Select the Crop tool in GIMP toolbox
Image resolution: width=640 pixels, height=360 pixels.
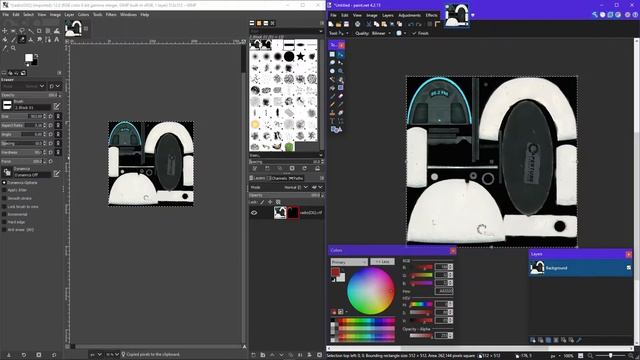pyautogui.click(x=39, y=31)
